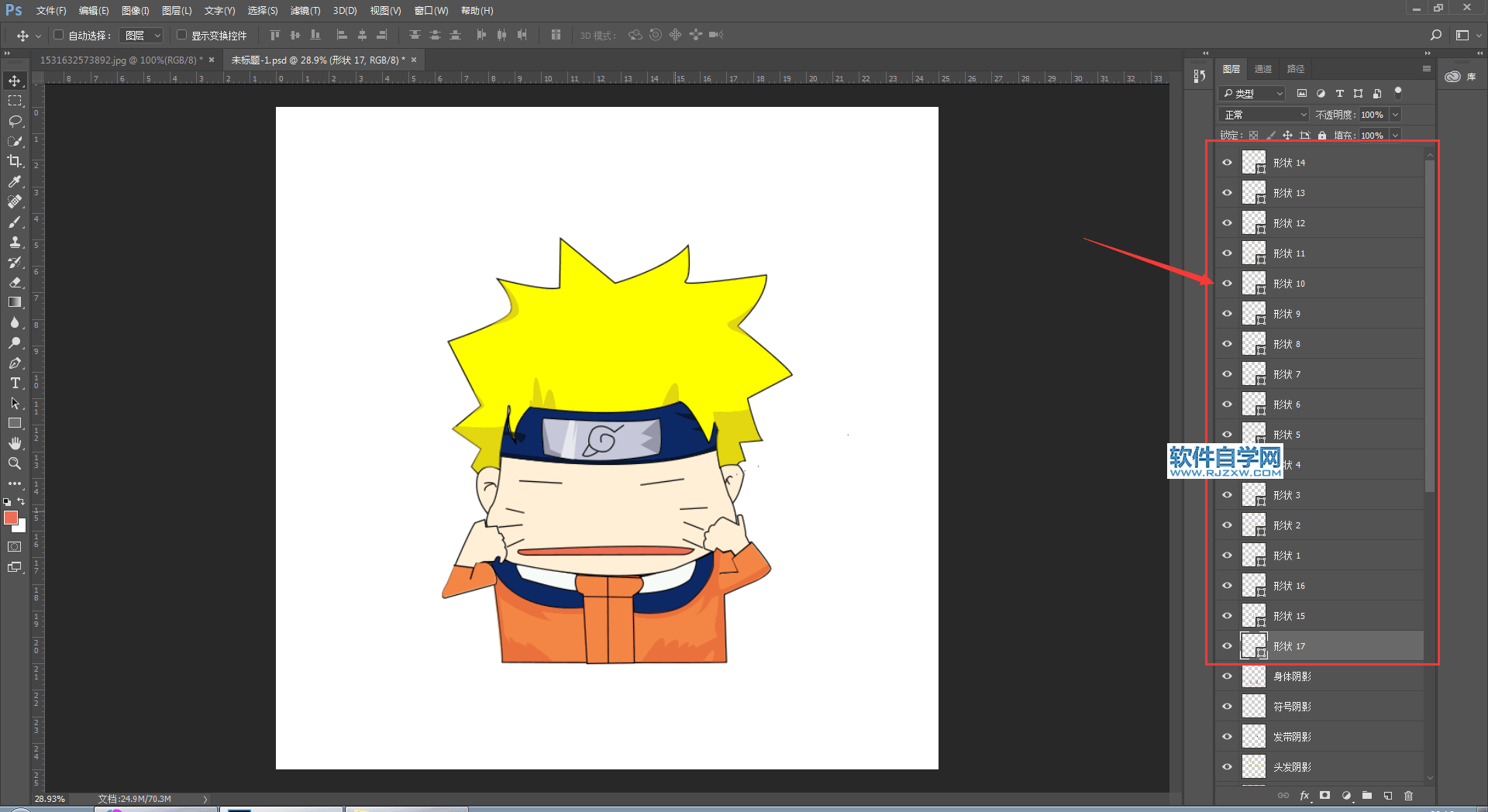The height and width of the screenshot is (812, 1488).
Task: Hide the 形状 14 layer
Action: point(1227,163)
